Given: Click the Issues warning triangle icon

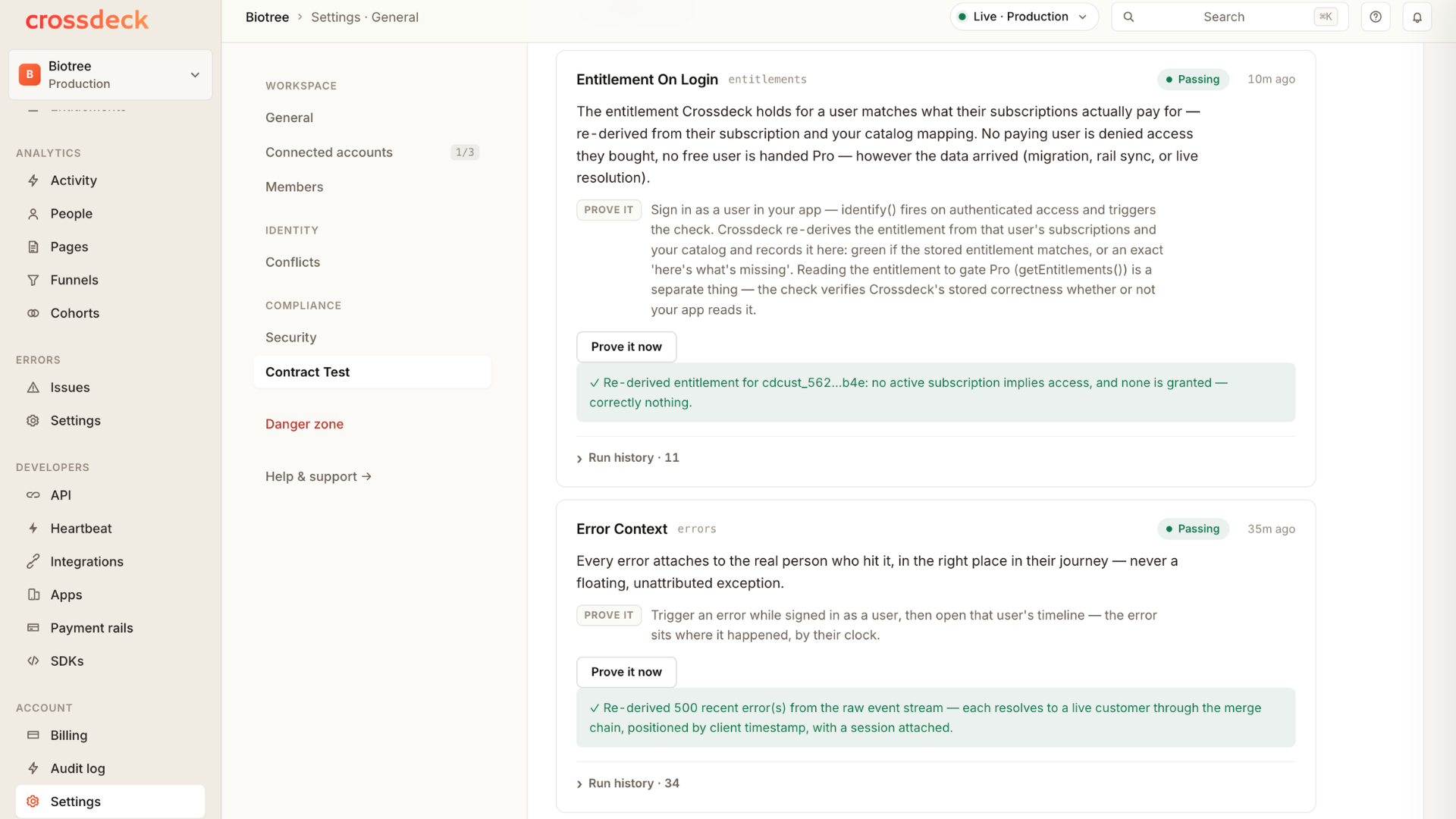Looking at the screenshot, I should point(33,388).
